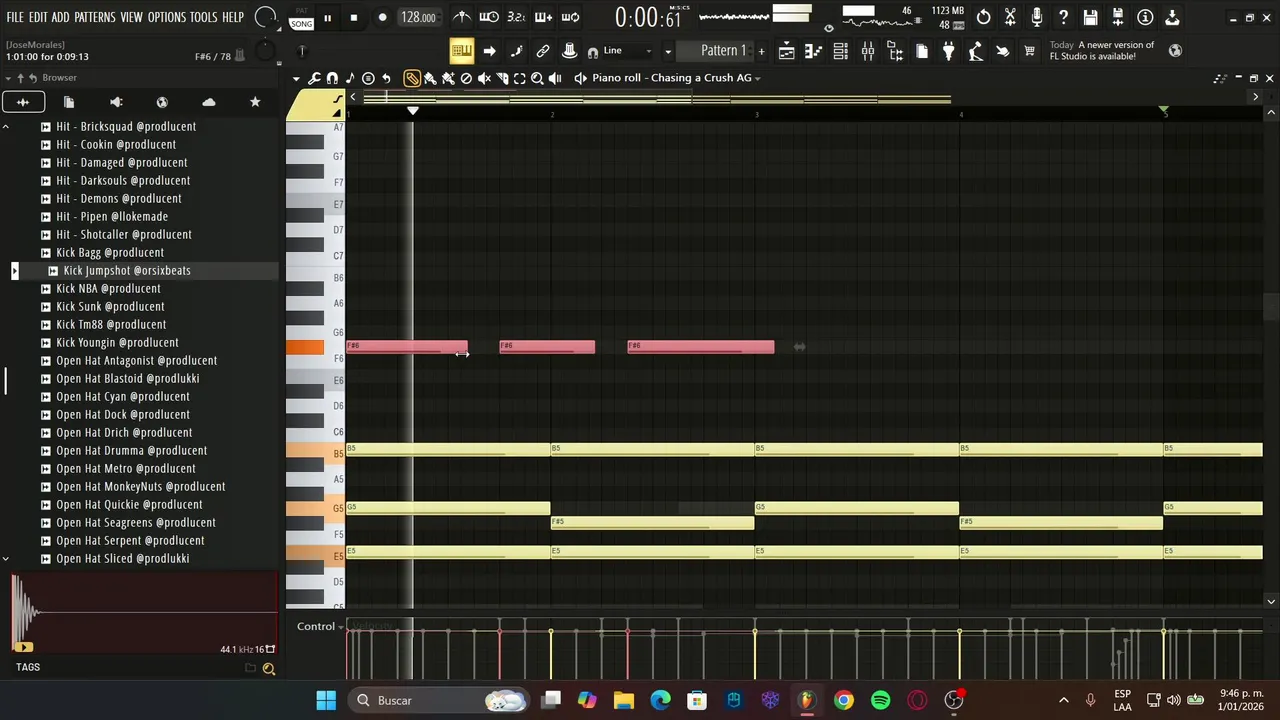This screenshot has width=1280, height=720.
Task: Open Browser options arrow menu
Action: click(8, 78)
